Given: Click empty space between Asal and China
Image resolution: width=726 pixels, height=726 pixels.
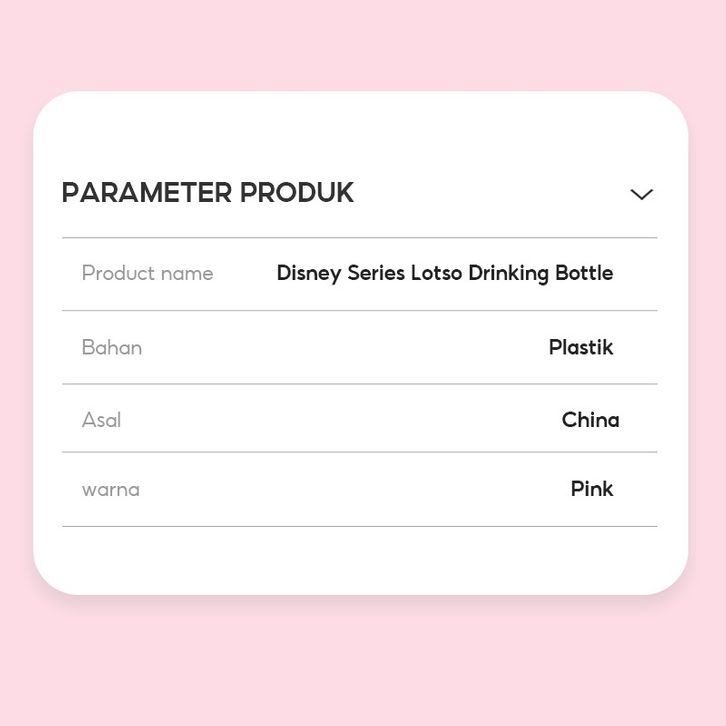Looking at the screenshot, I should 340,420.
